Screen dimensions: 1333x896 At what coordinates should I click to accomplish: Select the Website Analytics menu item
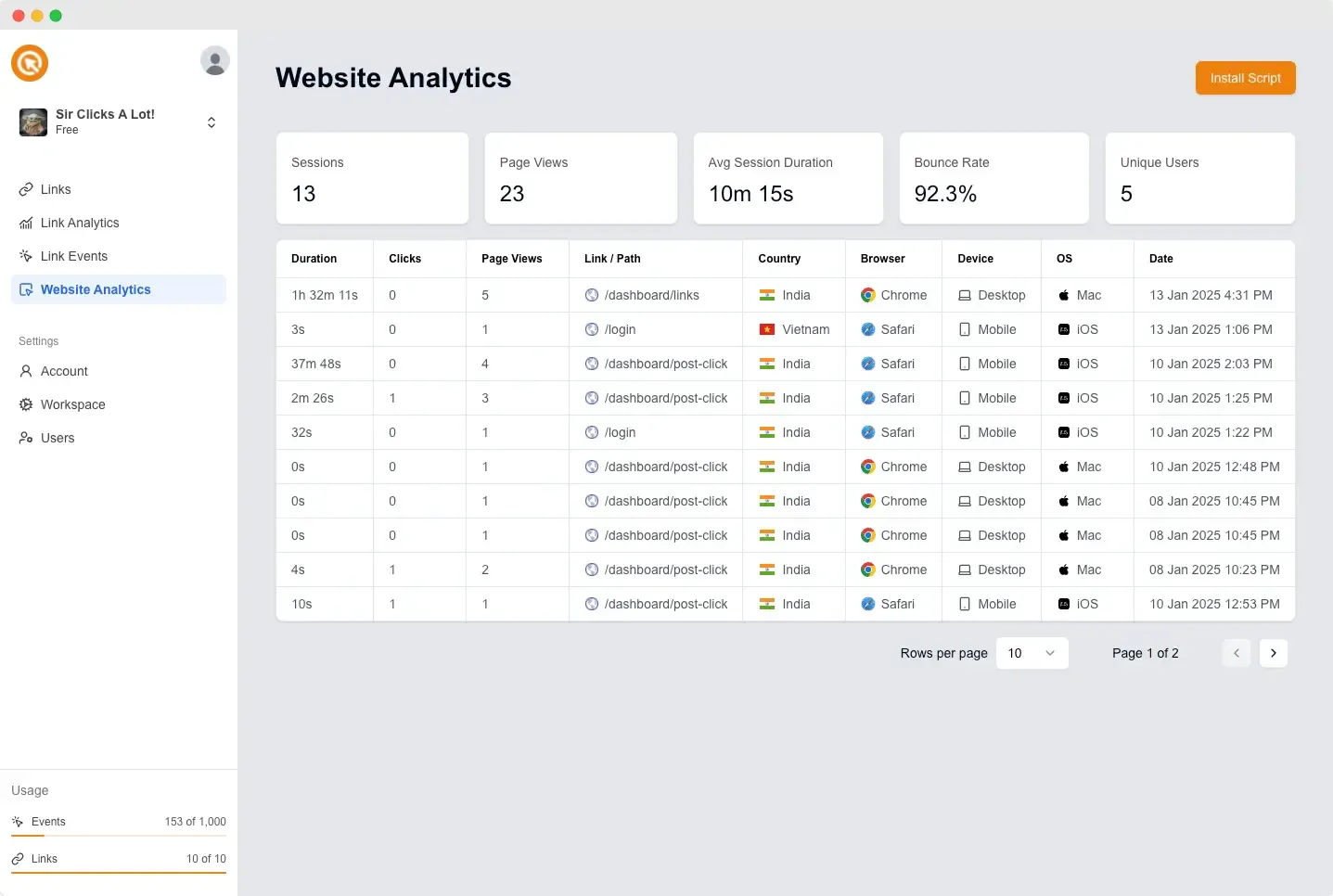[x=119, y=289]
